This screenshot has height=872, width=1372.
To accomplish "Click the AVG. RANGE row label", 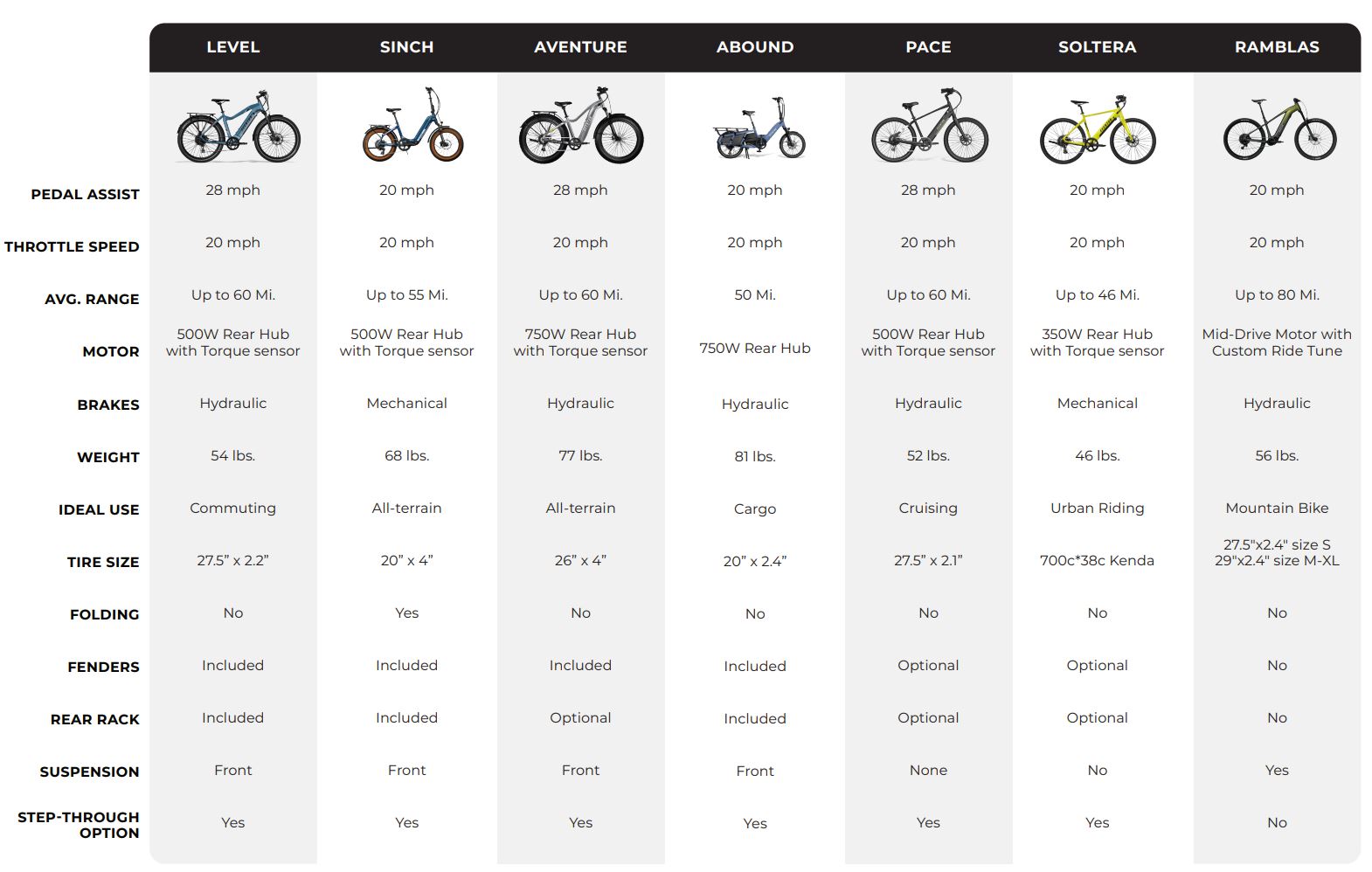I will tap(92, 299).
